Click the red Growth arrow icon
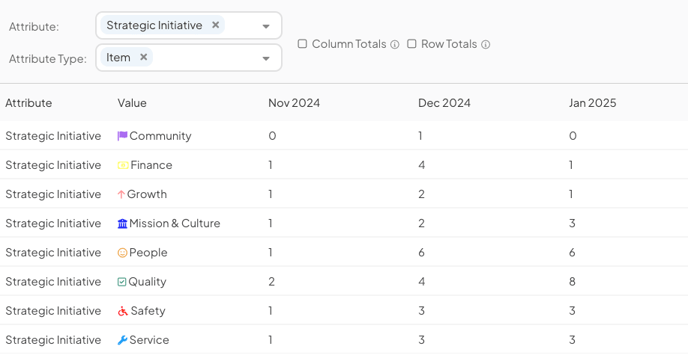 point(121,194)
